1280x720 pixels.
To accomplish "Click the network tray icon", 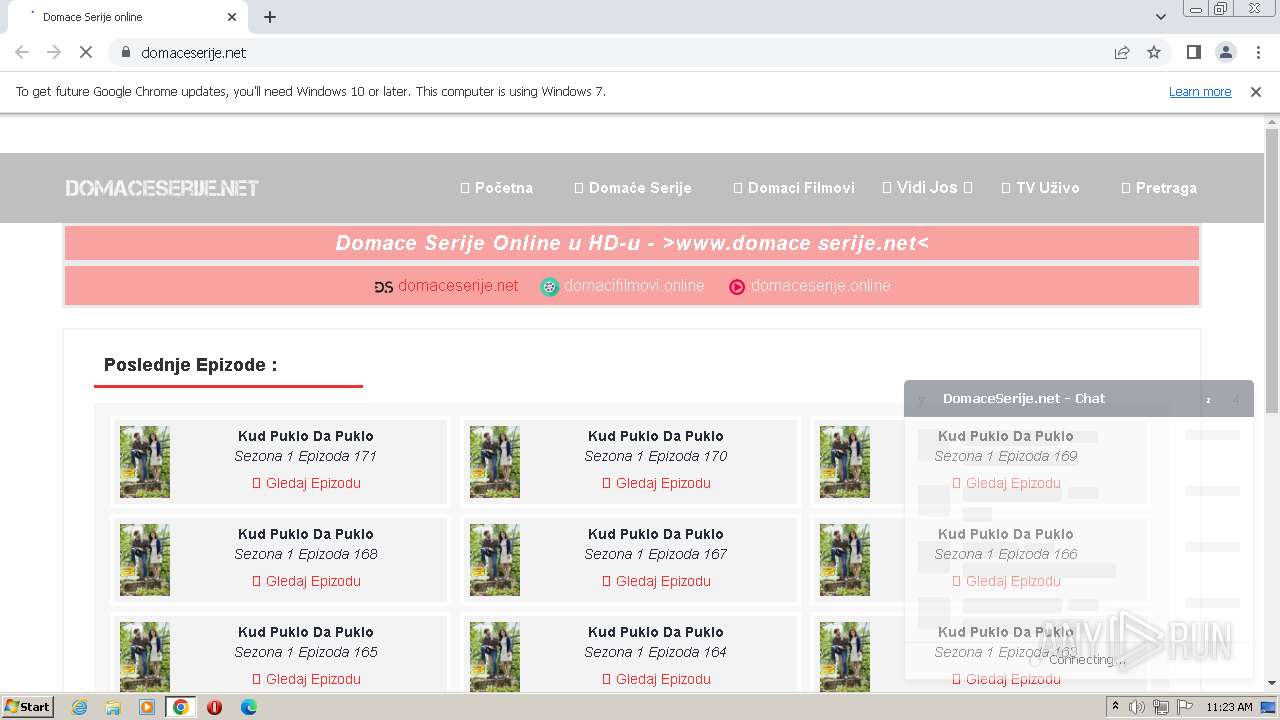I will click(x=1161, y=707).
